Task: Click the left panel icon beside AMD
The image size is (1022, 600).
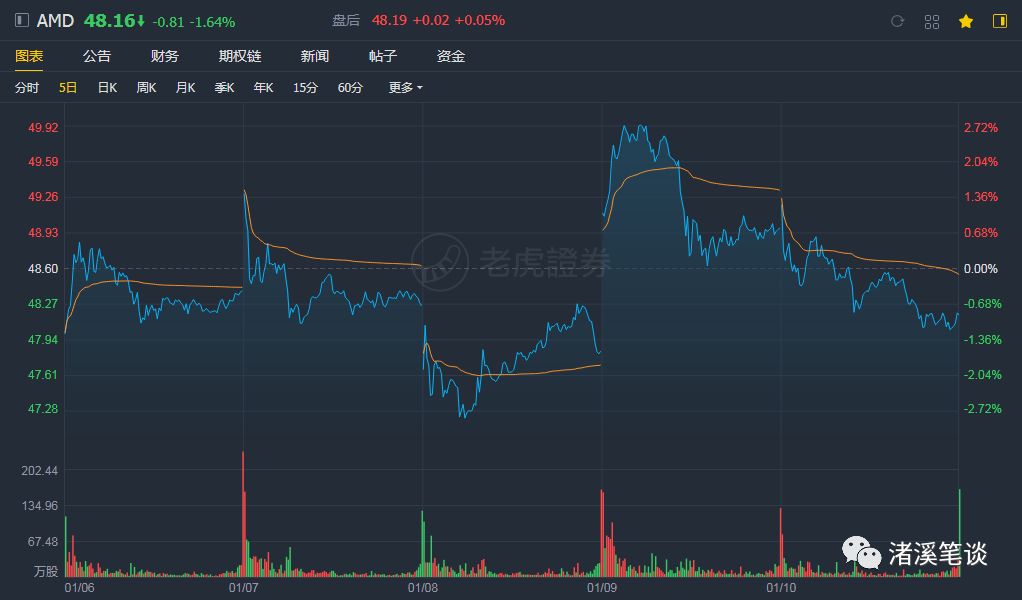Action: point(22,20)
